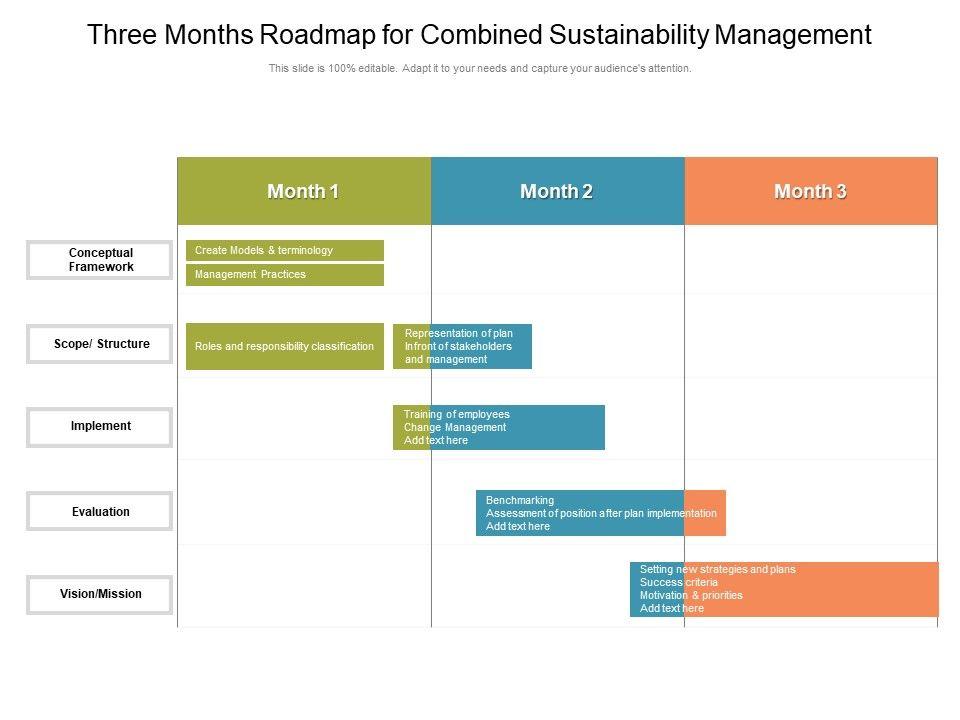Select the Scope/ Structure row label
This screenshot has height=720, width=960.
[100, 344]
